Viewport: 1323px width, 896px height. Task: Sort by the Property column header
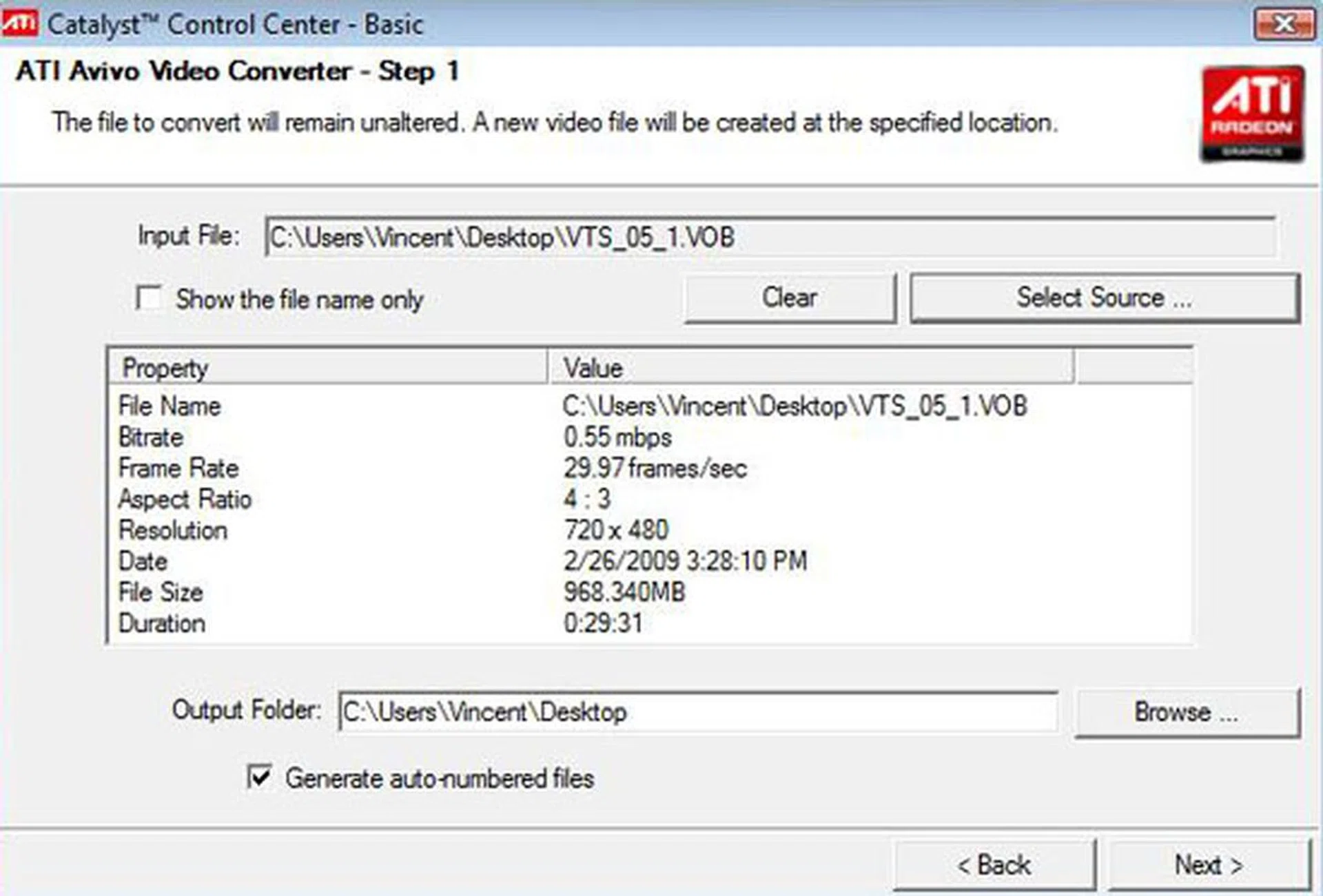(328, 367)
